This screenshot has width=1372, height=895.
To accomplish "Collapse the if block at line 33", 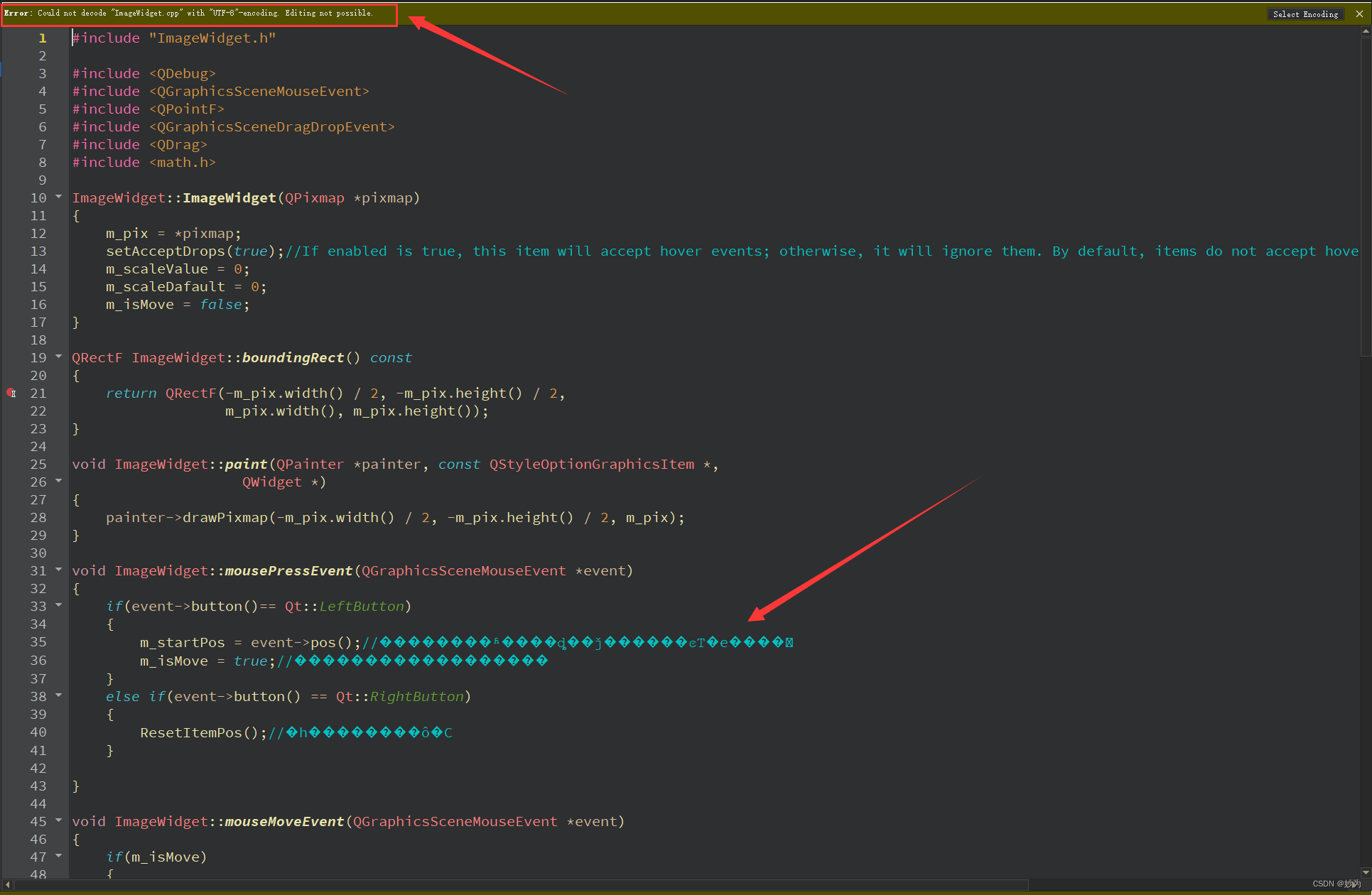I will (58, 606).
